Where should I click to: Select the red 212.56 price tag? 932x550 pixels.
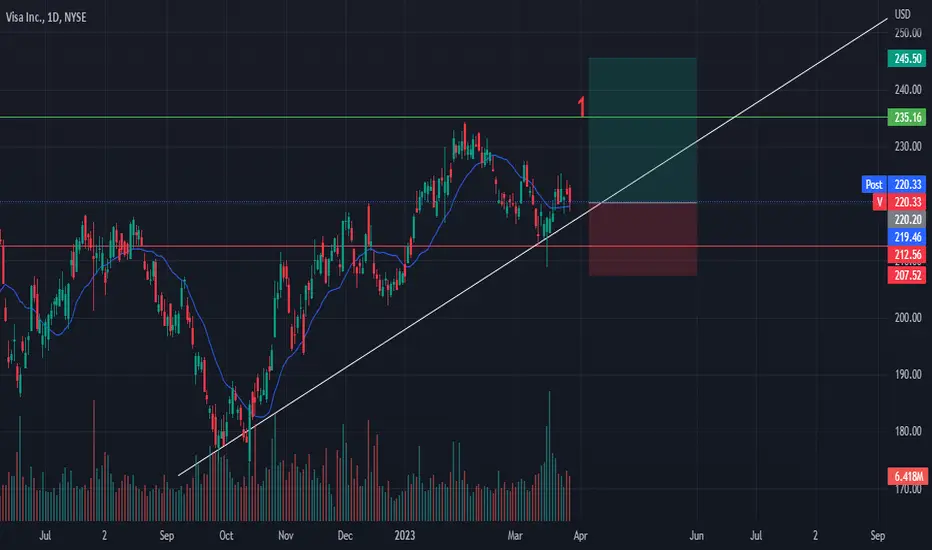(x=906, y=255)
